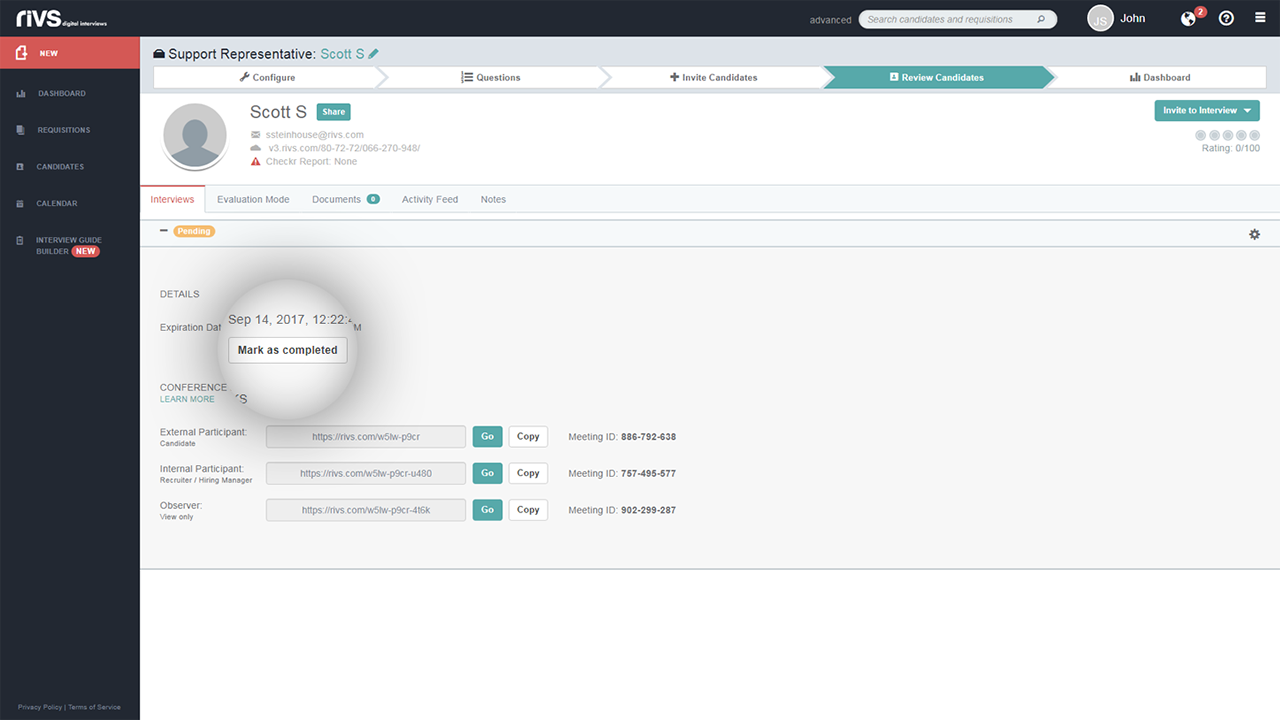Edit candidate name with pencil icon
Image resolution: width=1280 pixels, height=720 pixels.
pos(374,54)
